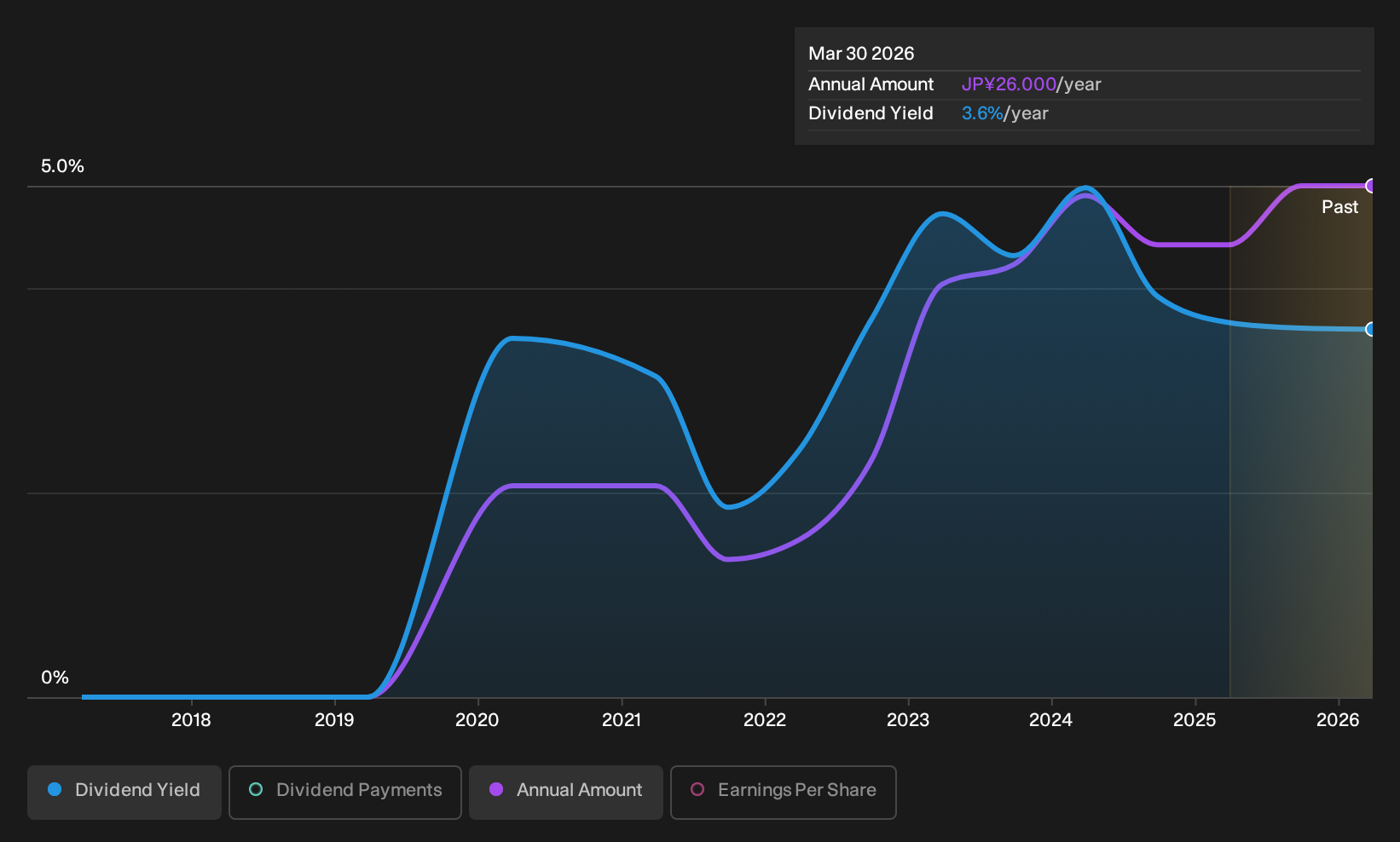Click the Past label in forecast region
1400x842 pixels.
click(x=1339, y=207)
